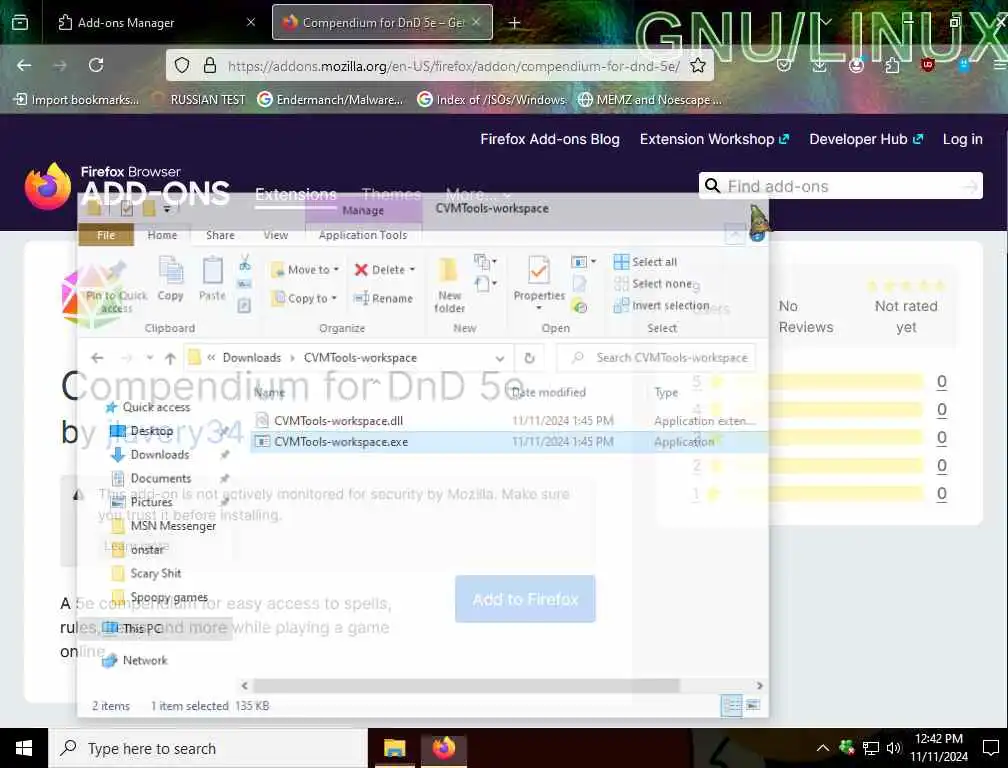Viewport: 1008px width, 768px height.
Task: Switch to large icons view toggle
Action: coord(752,706)
